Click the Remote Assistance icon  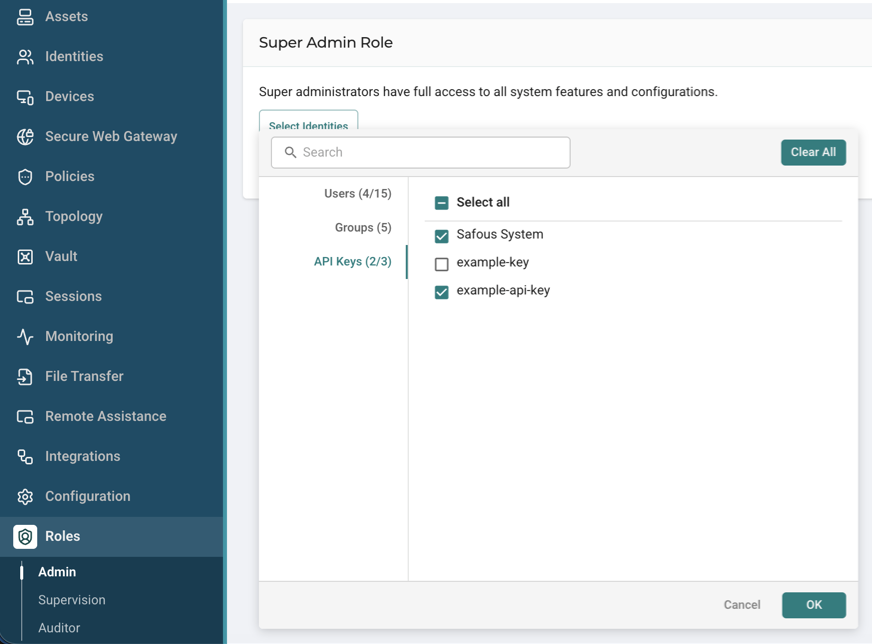point(25,417)
